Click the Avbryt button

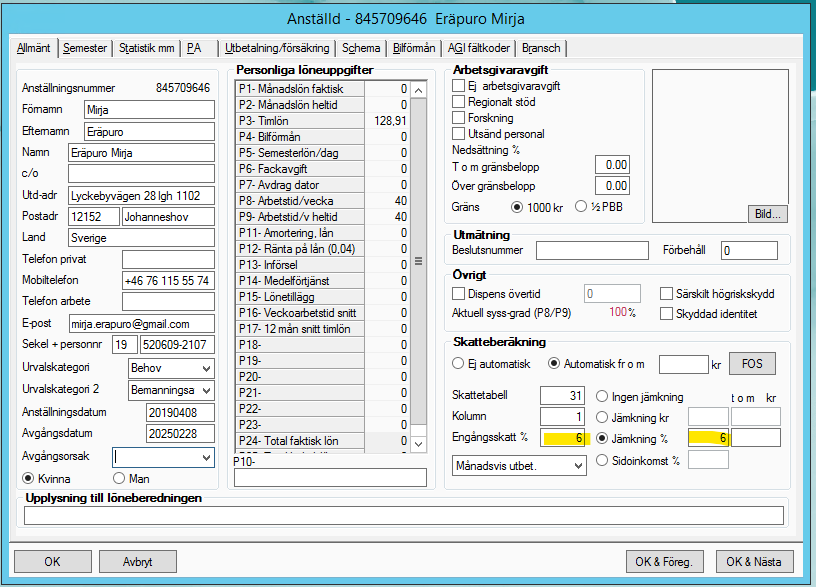pyautogui.click(x=137, y=561)
